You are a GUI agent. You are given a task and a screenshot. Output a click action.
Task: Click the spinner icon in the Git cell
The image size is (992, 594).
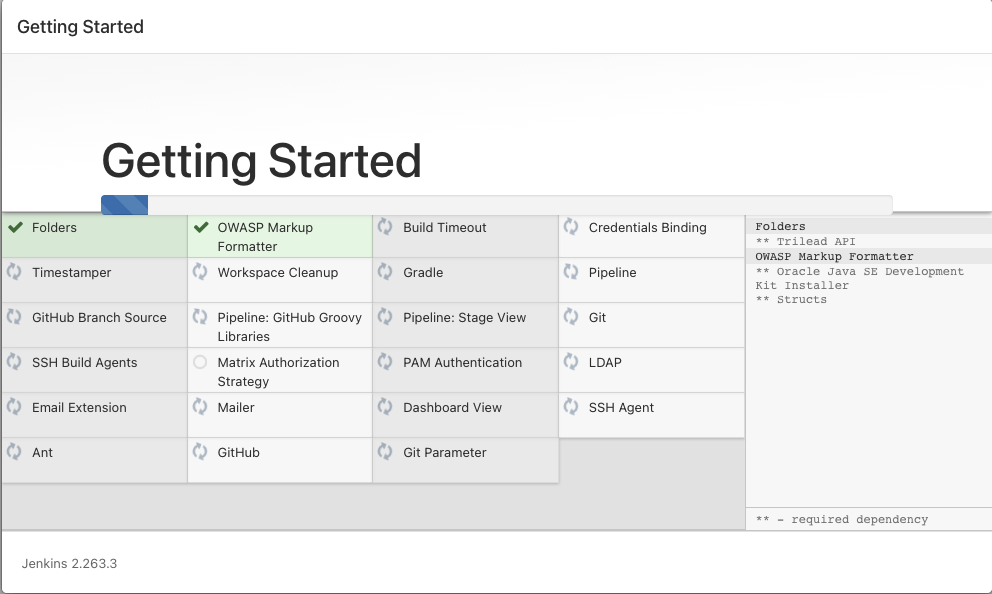click(x=571, y=316)
